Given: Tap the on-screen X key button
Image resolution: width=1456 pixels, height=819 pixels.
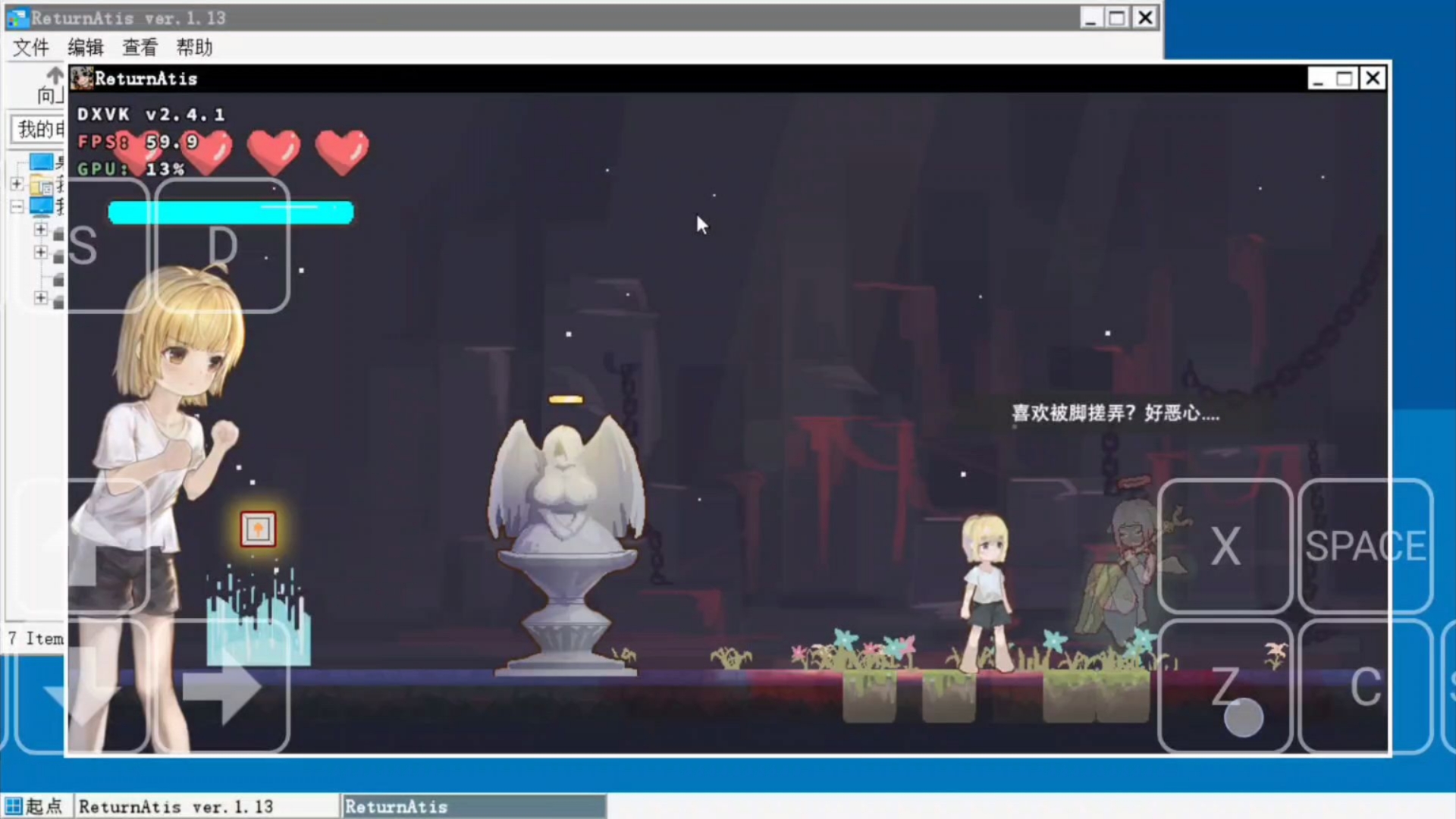Looking at the screenshot, I should pyautogui.click(x=1225, y=546).
